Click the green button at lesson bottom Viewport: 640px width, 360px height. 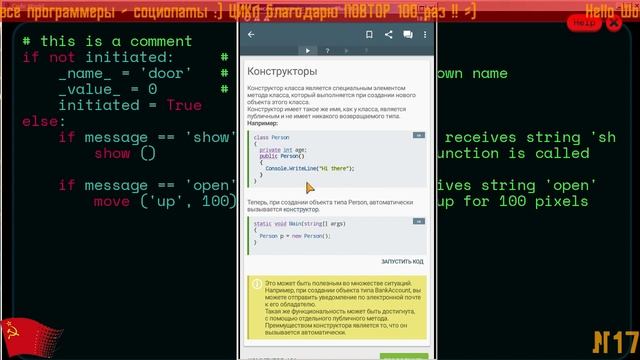point(404,356)
